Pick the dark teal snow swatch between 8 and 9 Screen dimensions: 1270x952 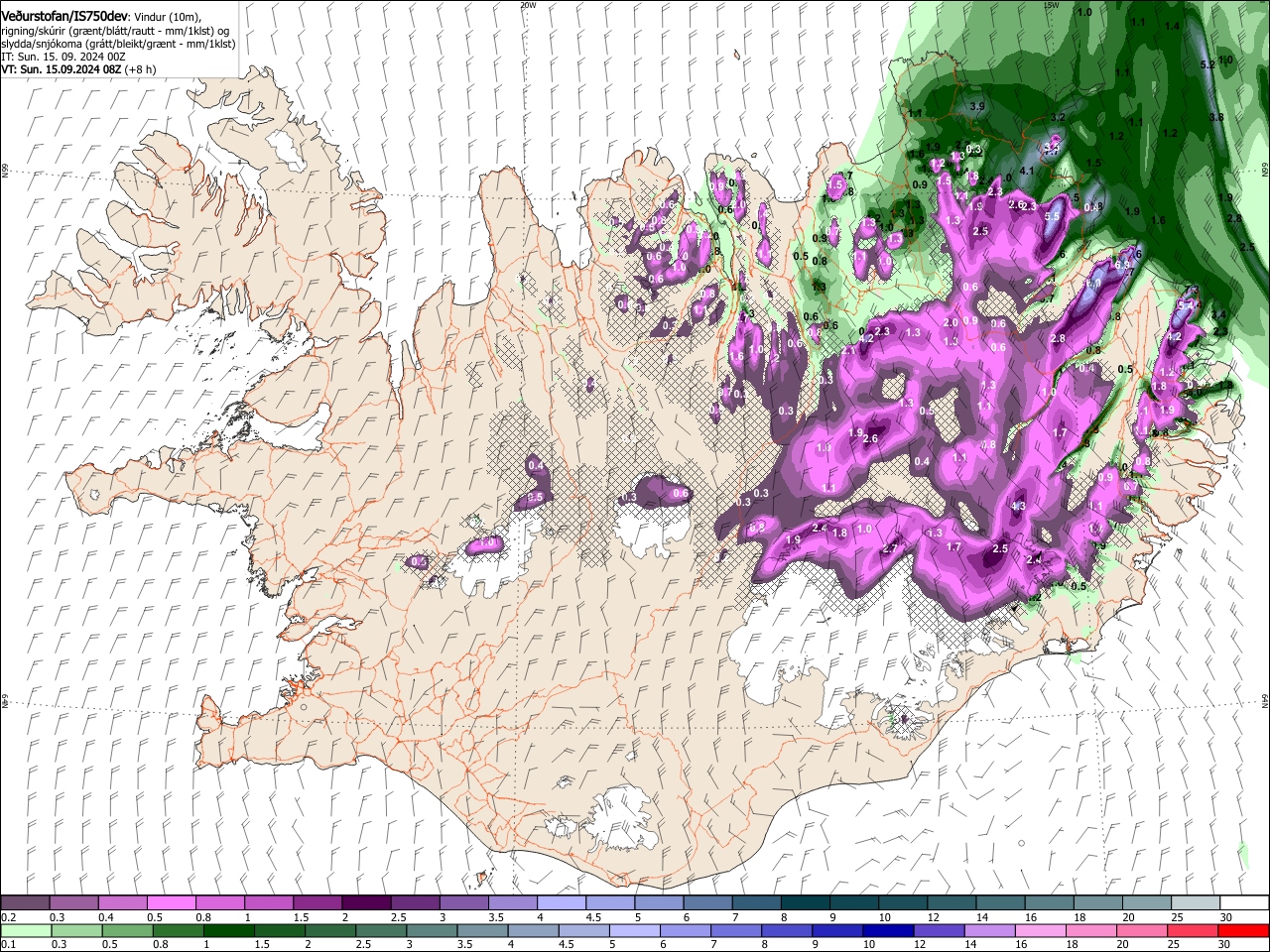[806, 902]
